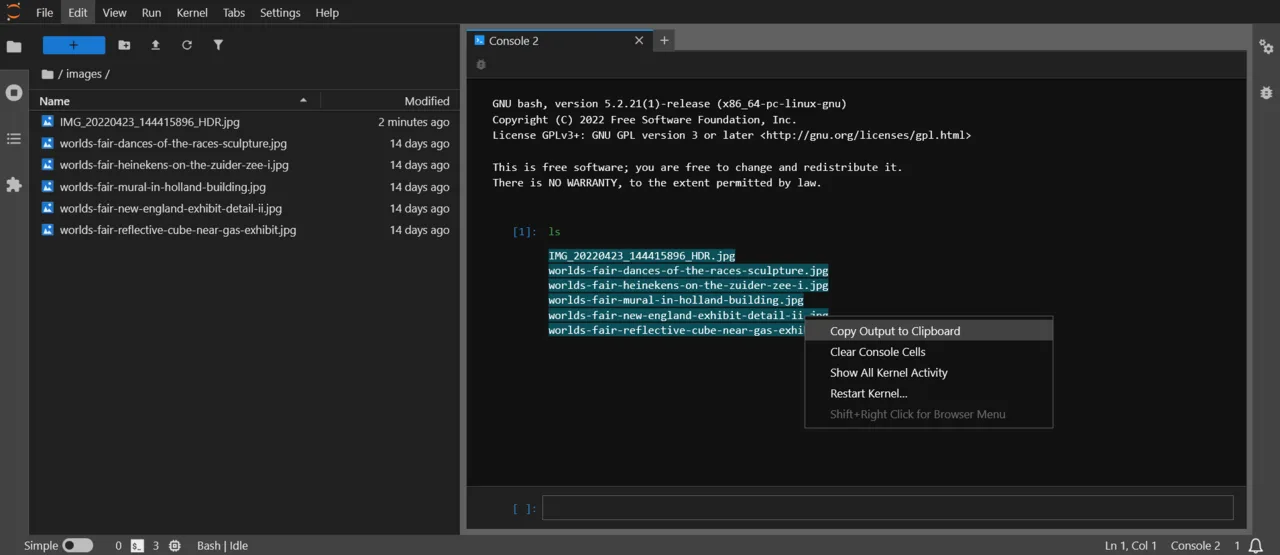Click Ln 1, Col 1 cursor position

[1131, 546]
